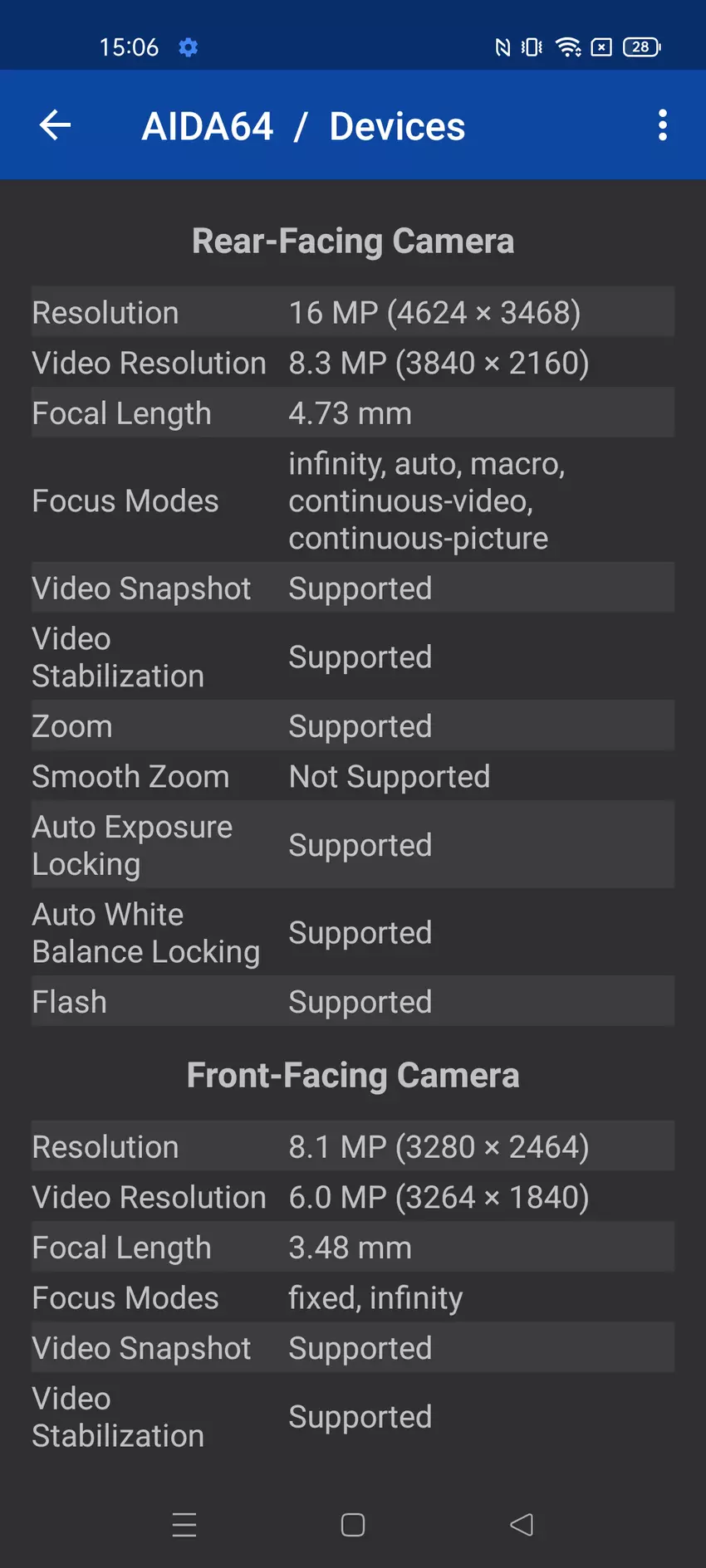Tap the Auto Exposure Locking row

(352, 845)
